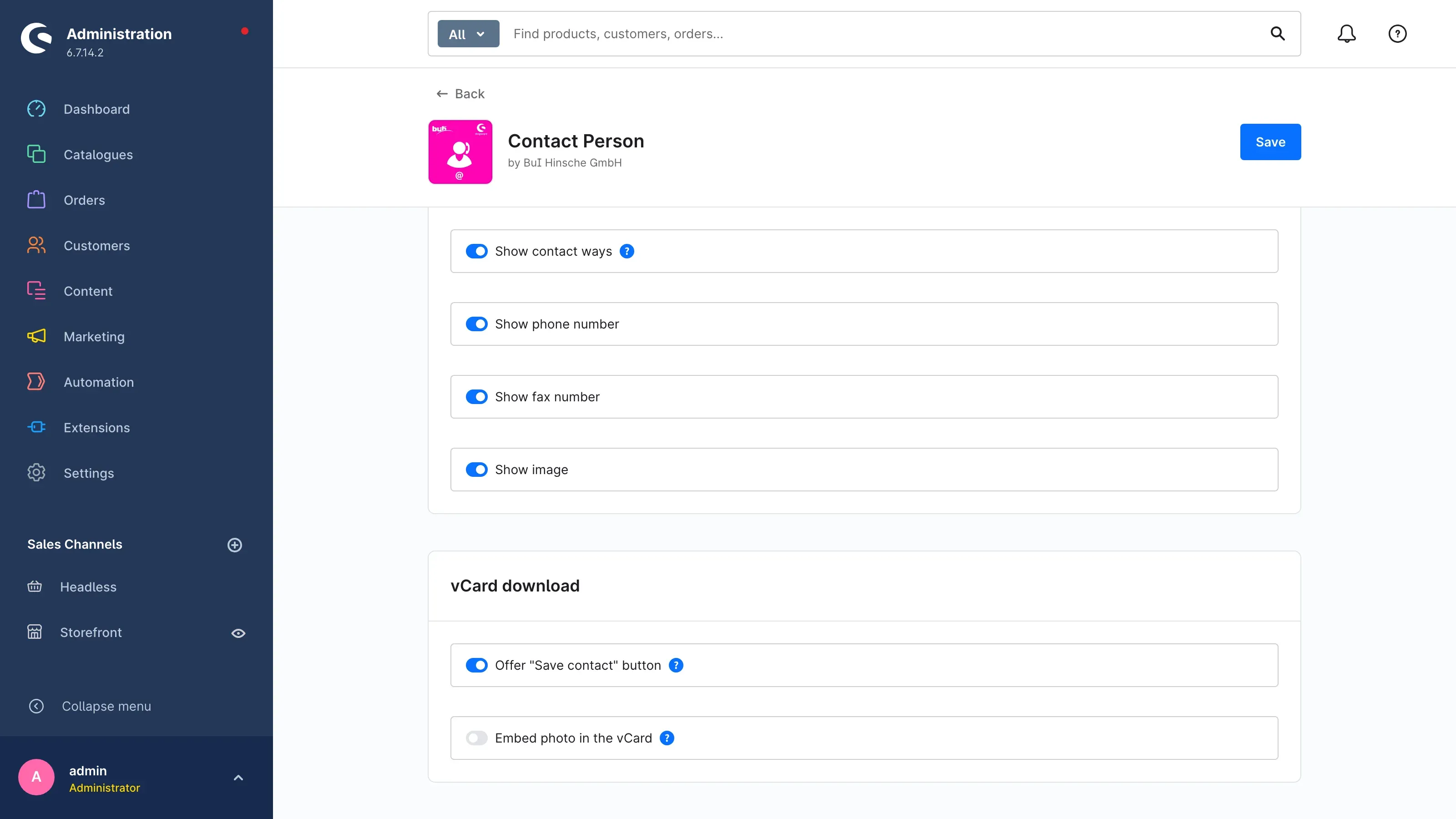Open the Dashboard gauge icon

(36, 109)
